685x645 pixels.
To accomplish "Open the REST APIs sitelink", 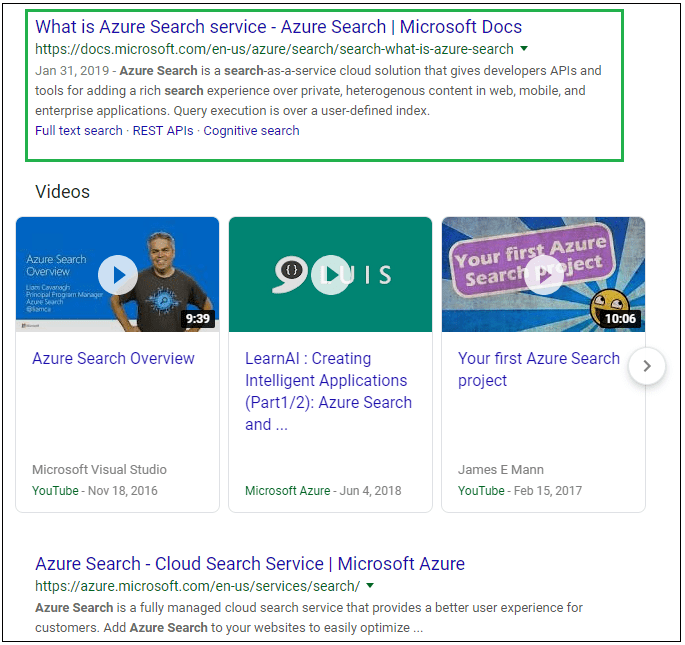I will (163, 131).
